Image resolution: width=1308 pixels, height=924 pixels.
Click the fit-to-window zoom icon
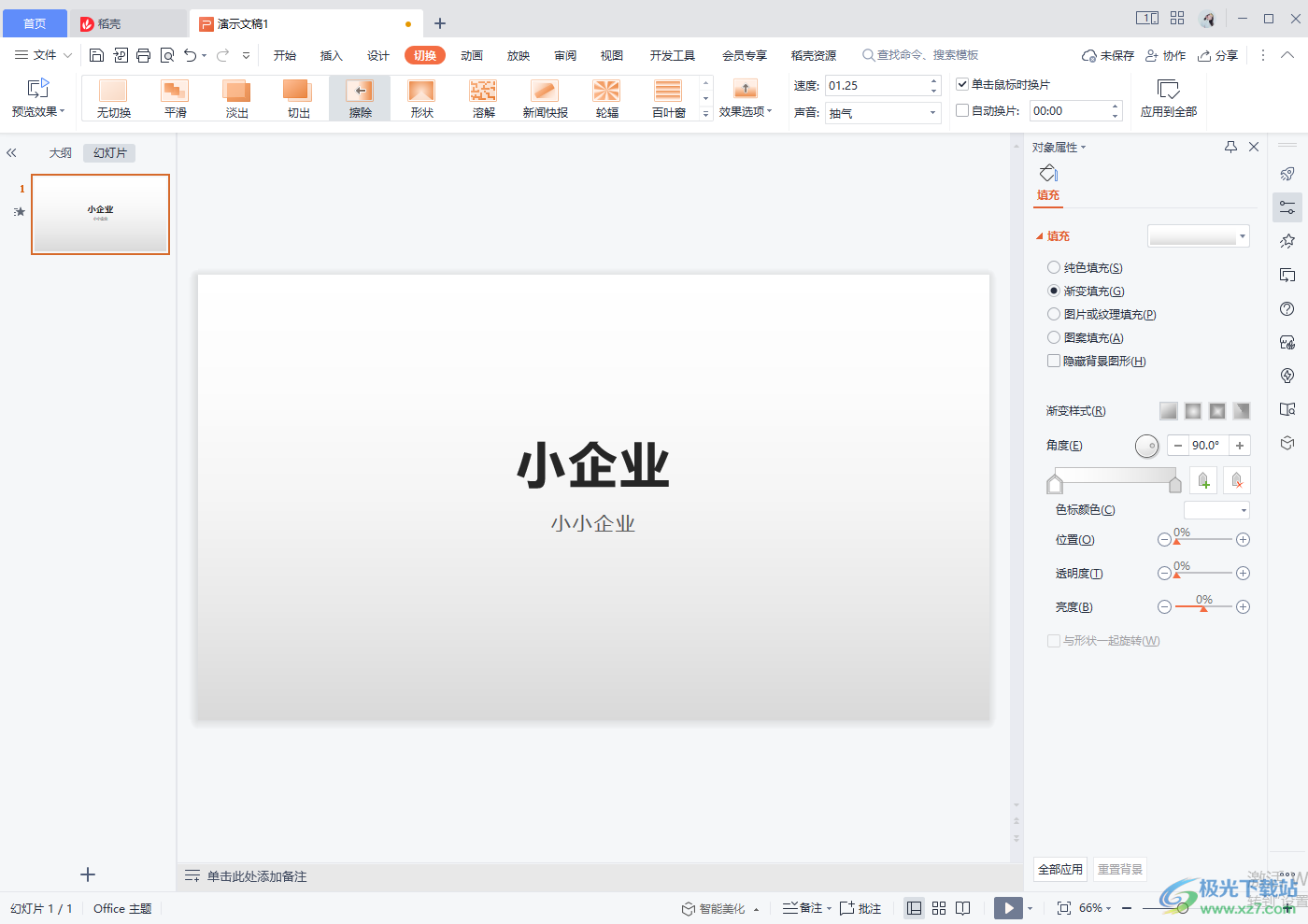1063,908
